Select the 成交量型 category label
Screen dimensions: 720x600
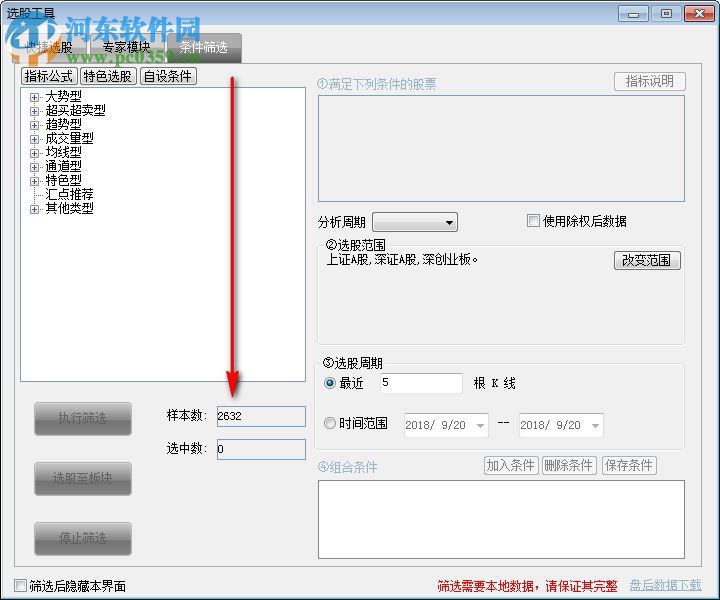click(69, 138)
